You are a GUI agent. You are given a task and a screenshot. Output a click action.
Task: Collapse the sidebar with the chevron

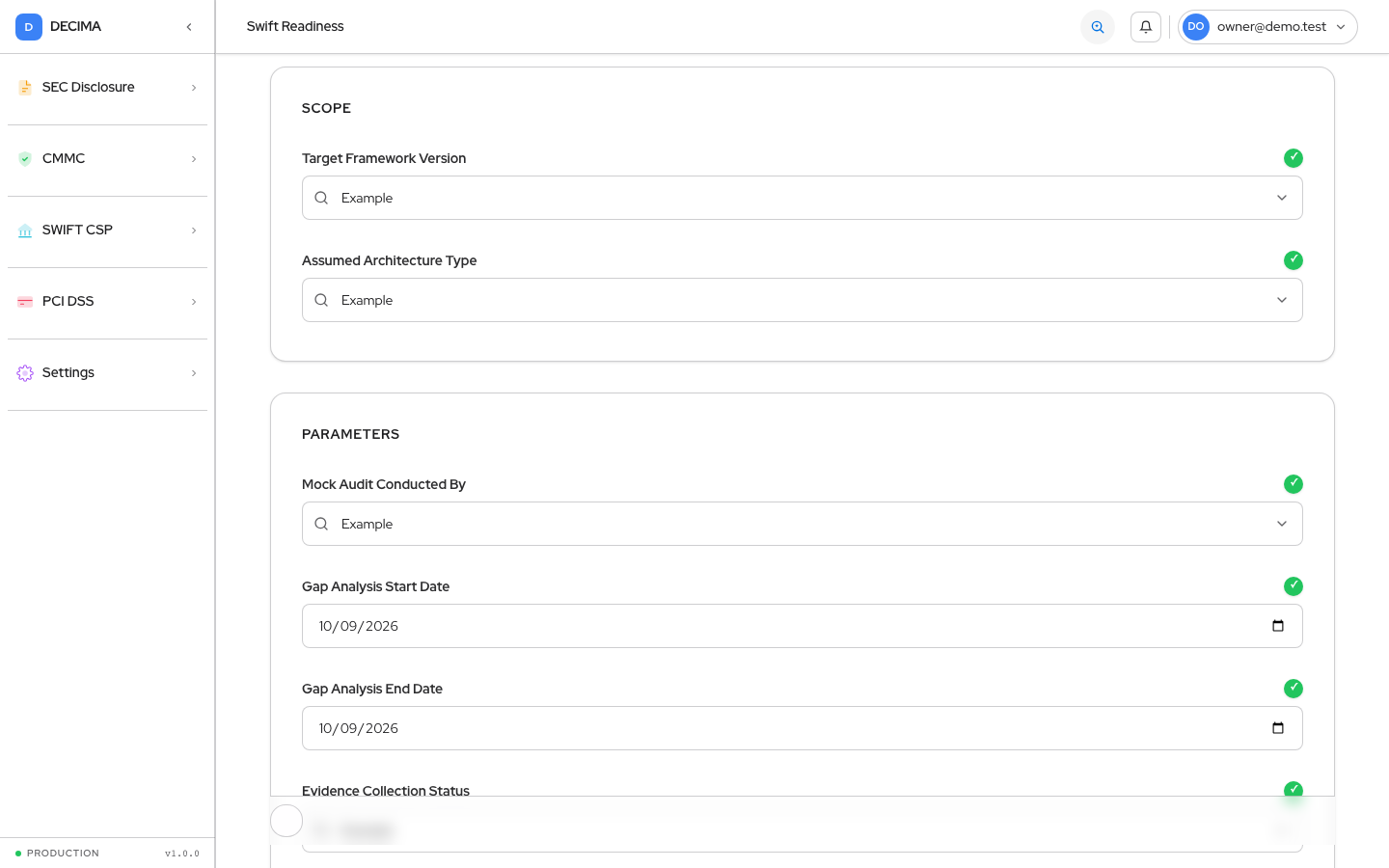[189, 27]
